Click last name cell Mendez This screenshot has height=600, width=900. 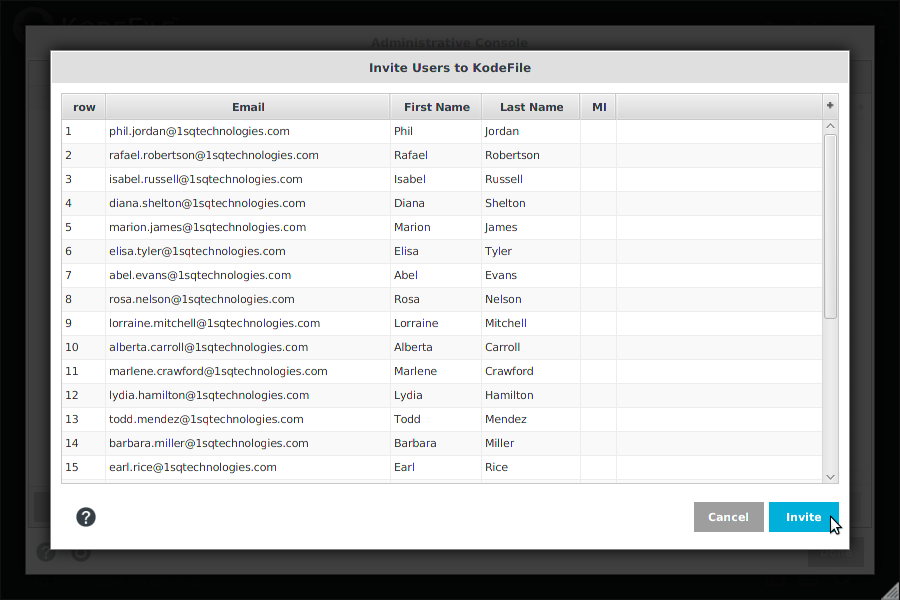pos(531,420)
